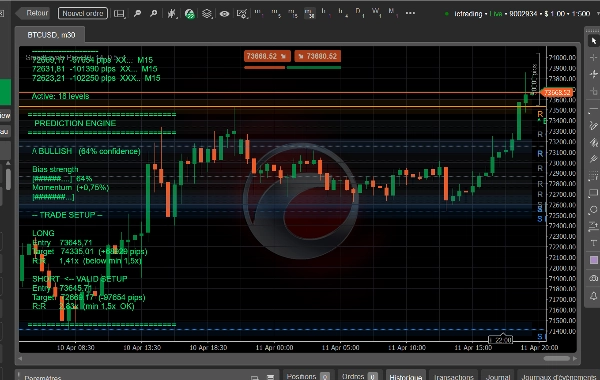Viewport: 600px width, 380px height.
Task: Click the camera icon in drawing toolbar
Action: click(x=593, y=278)
